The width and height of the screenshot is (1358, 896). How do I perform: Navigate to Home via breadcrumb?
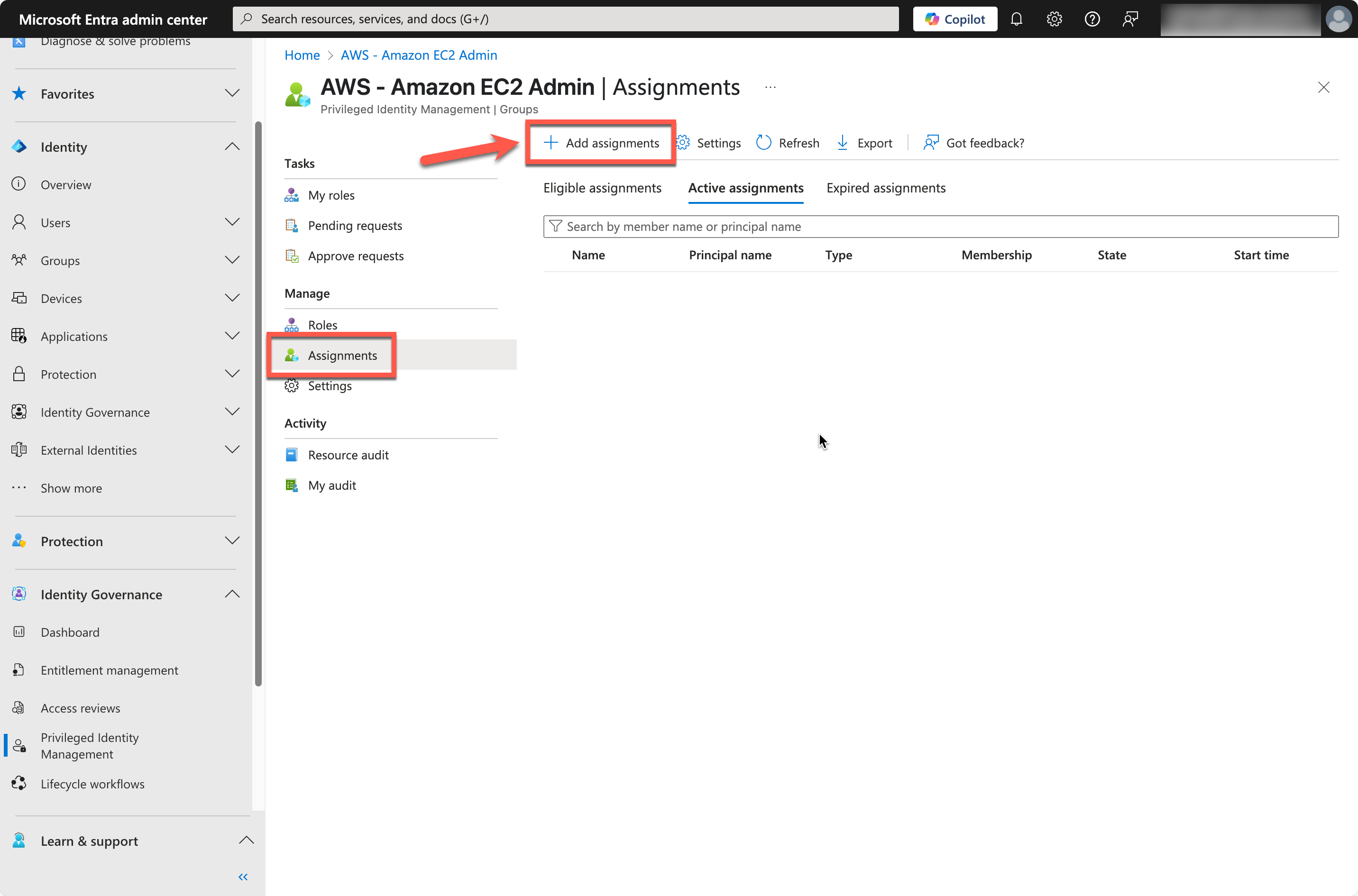[302, 55]
